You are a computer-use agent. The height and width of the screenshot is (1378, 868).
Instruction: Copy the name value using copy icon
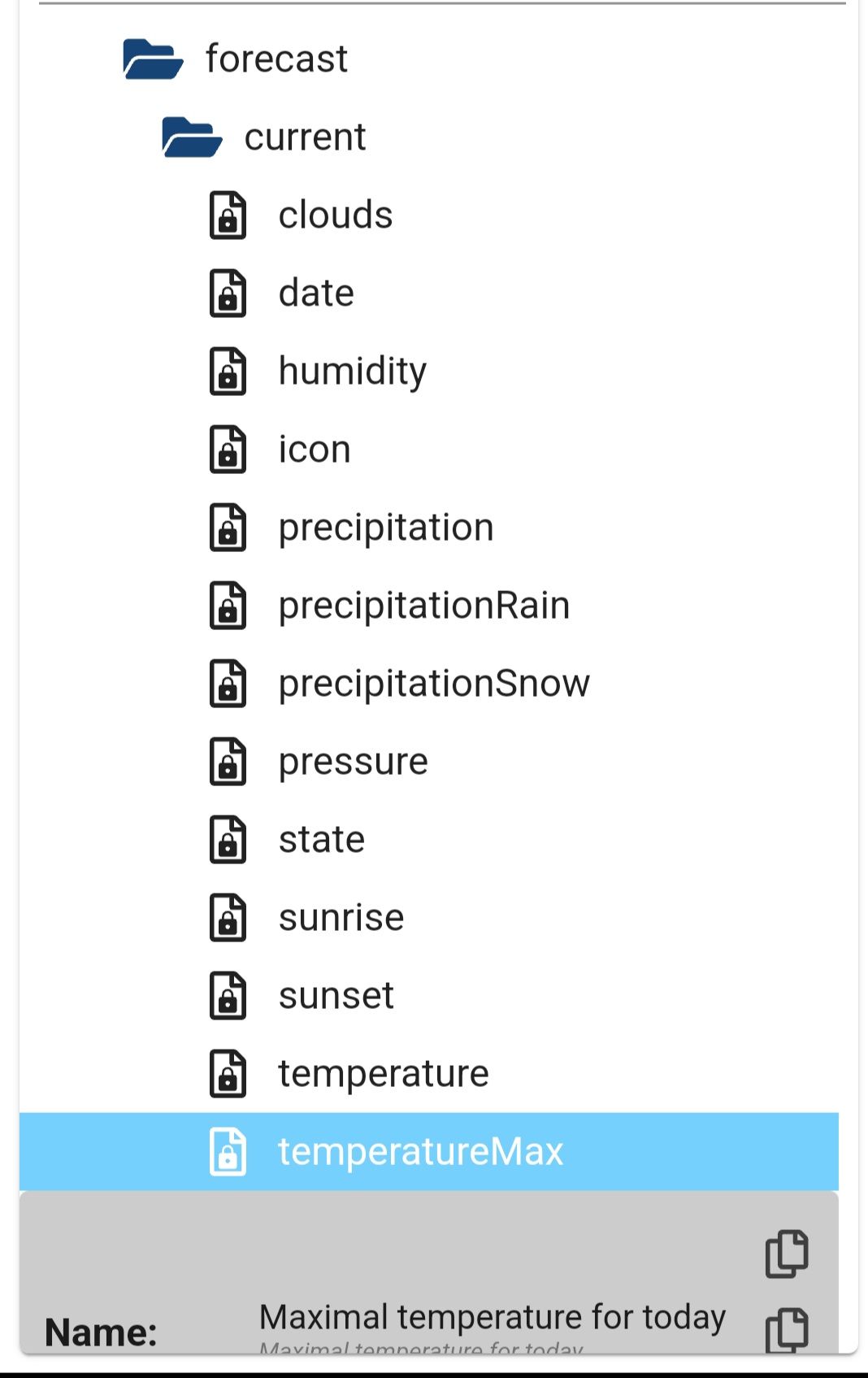pyautogui.click(x=787, y=1330)
